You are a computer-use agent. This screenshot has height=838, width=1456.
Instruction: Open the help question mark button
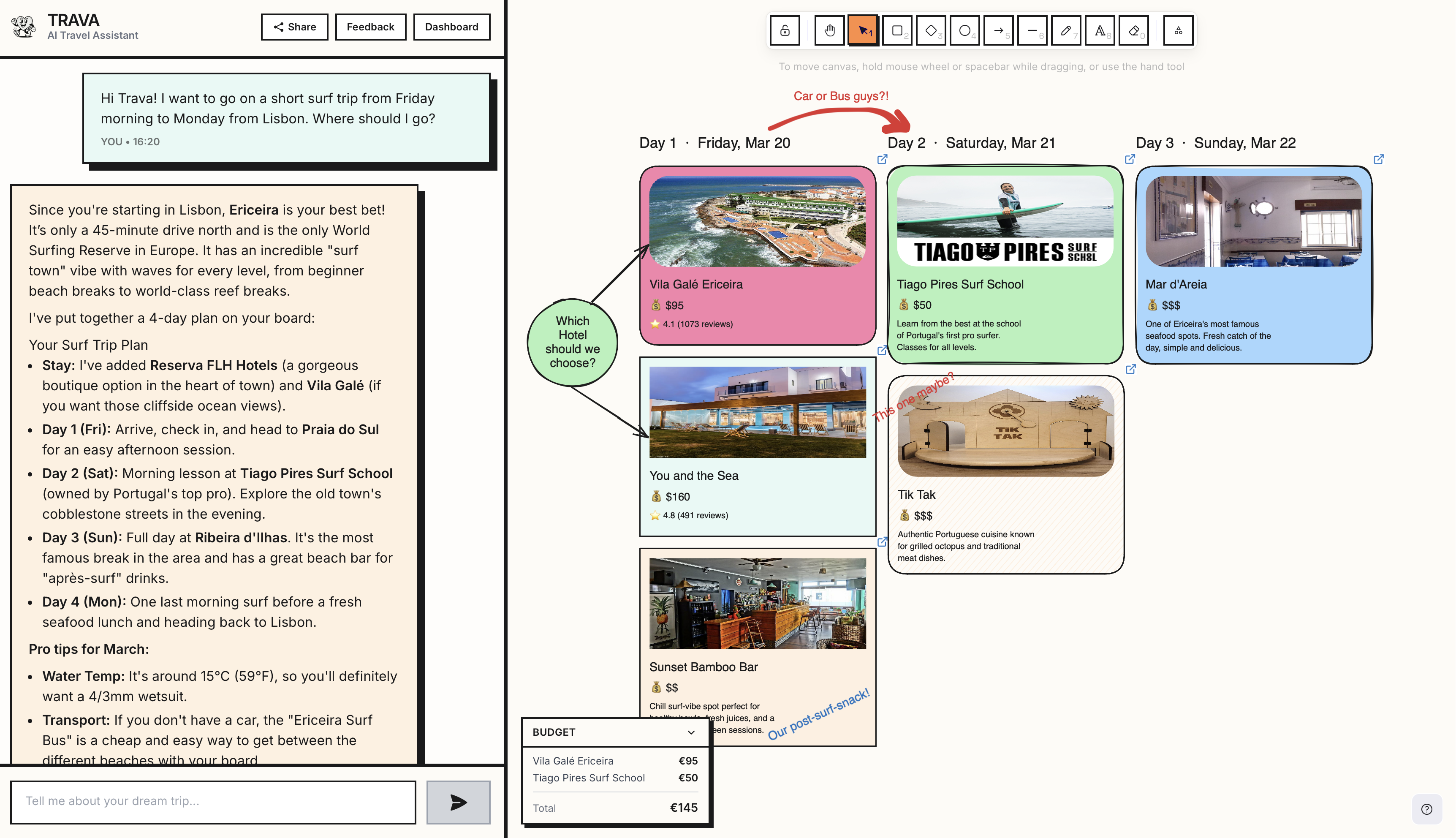click(1427, 809)
